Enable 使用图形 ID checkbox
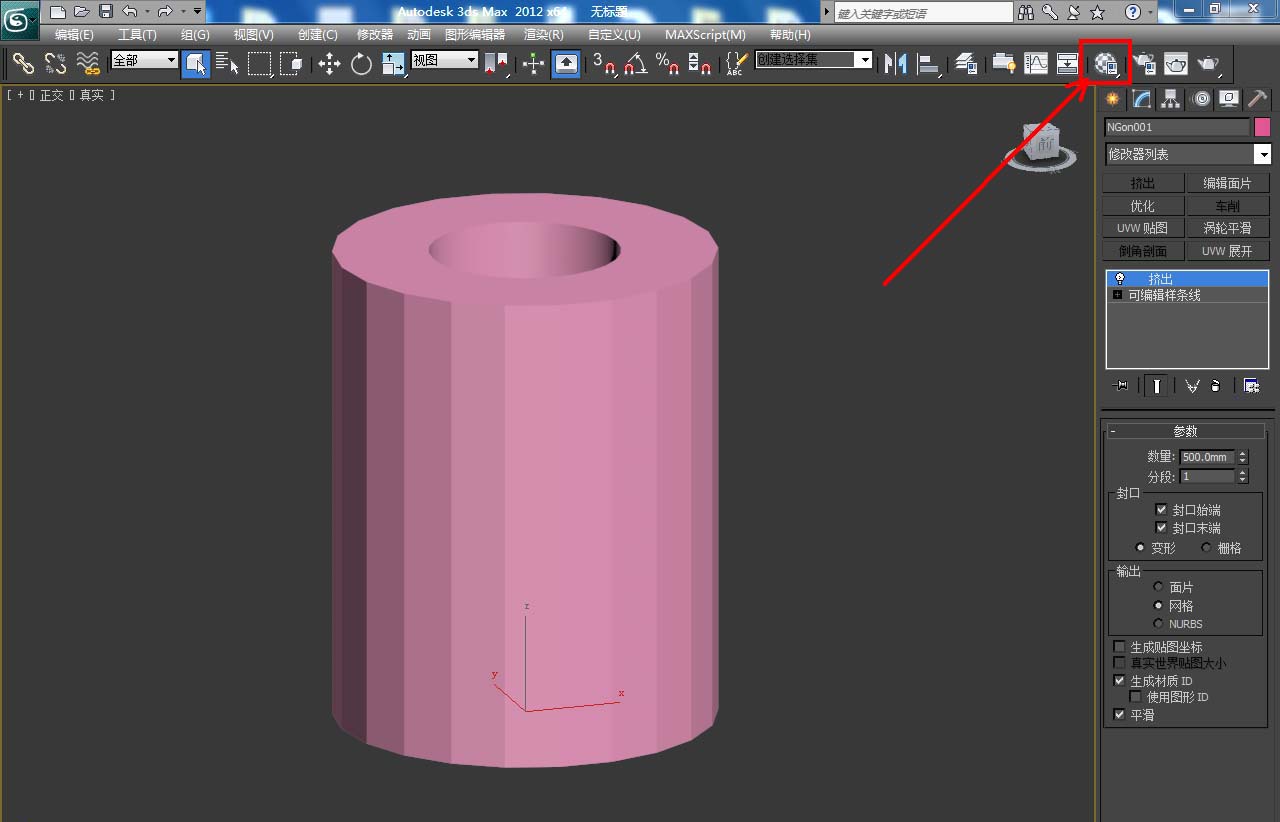Screen dimensions: 1280x822 (1136, 697)
